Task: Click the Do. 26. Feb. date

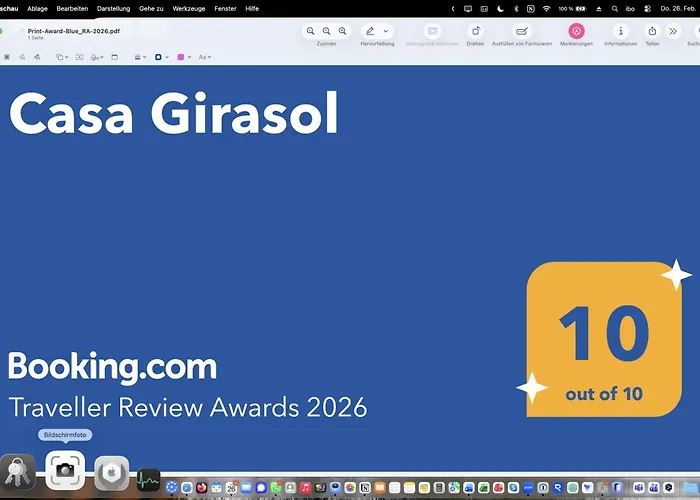Action: pos(678,8)
